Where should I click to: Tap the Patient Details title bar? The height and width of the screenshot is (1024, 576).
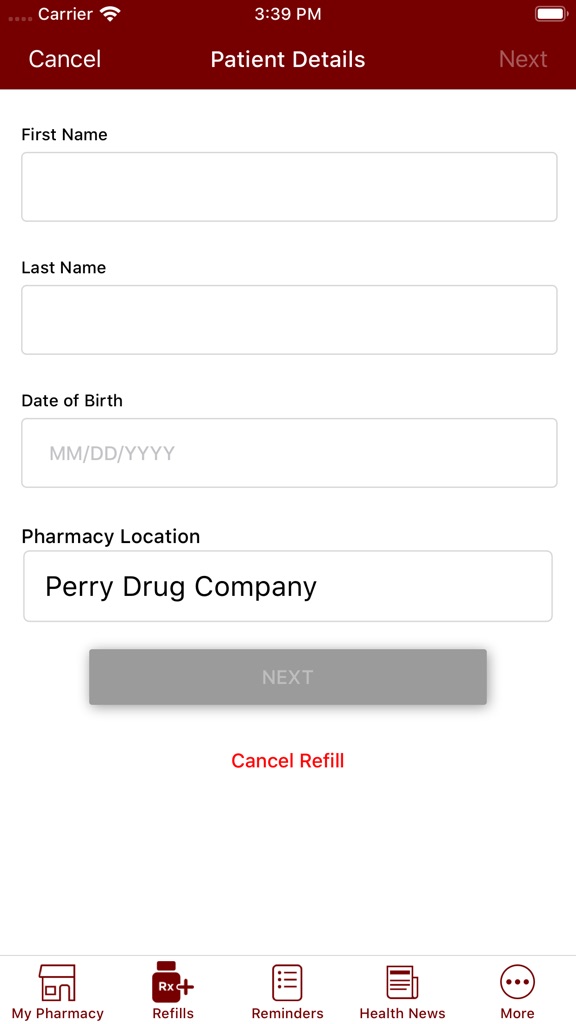pyautogui.click(x=287, y=59)
